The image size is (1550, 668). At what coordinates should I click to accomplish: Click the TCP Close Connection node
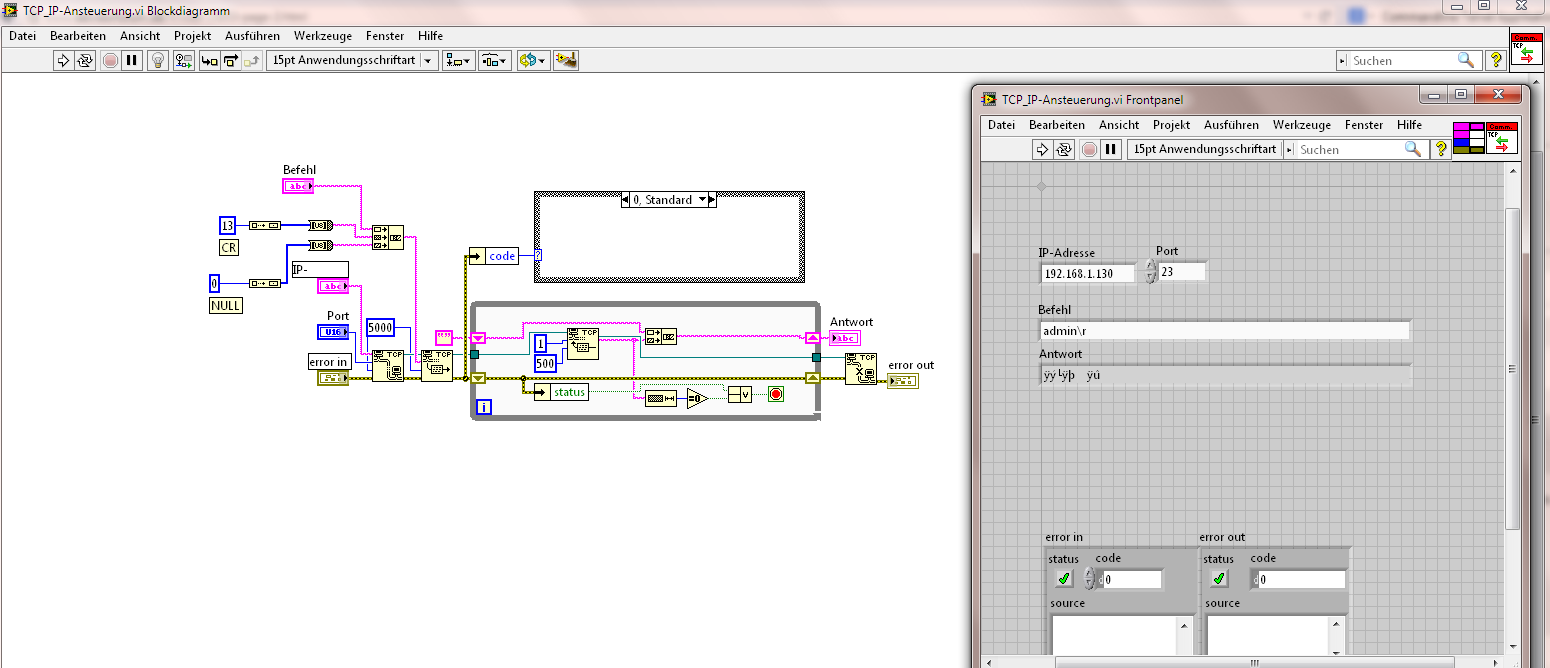[x=860, y=368]
